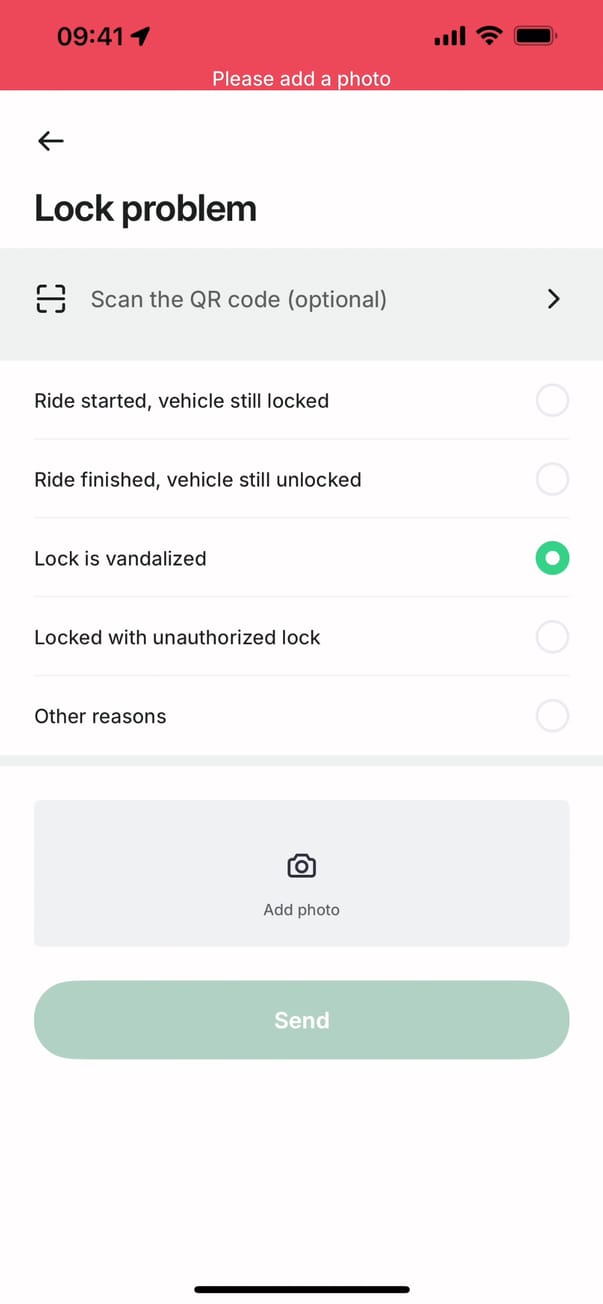
Task: Tap the 'Scan the QR code (optional)' text
Action: [238, 299]
